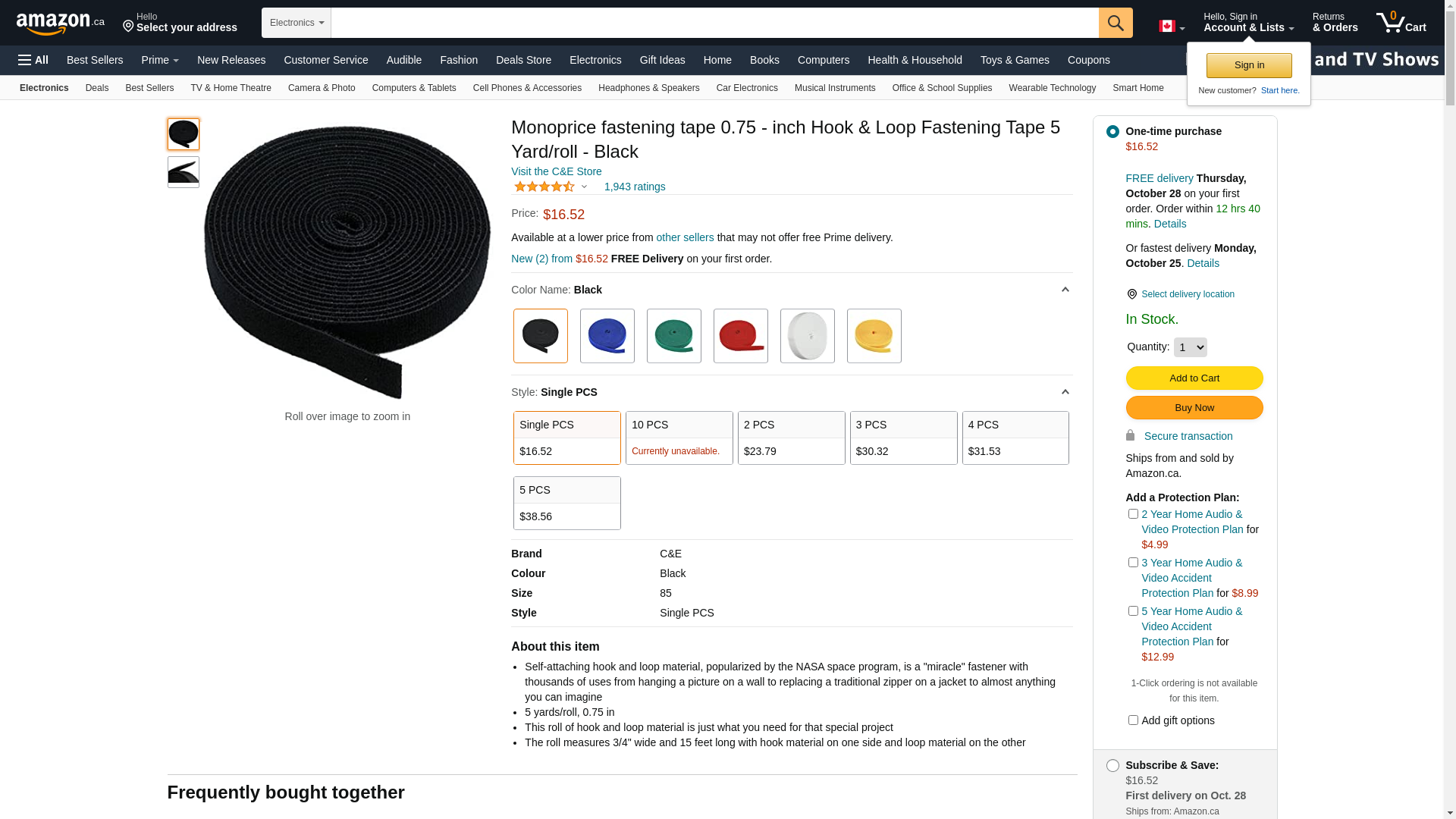Open the Quantity dropdown
The height and width of the screenshot is (819, 1456).
(x=1190, y=347)
